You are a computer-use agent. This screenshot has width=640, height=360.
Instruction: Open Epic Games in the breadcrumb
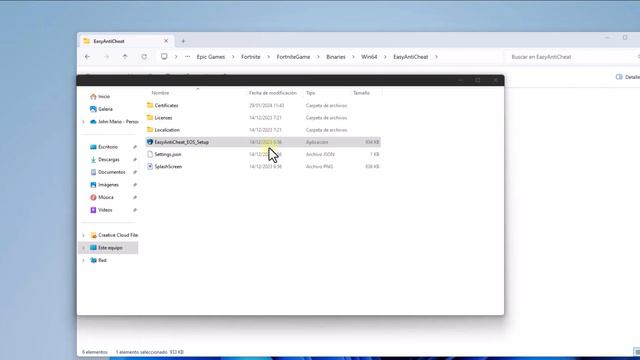point(211,57)
